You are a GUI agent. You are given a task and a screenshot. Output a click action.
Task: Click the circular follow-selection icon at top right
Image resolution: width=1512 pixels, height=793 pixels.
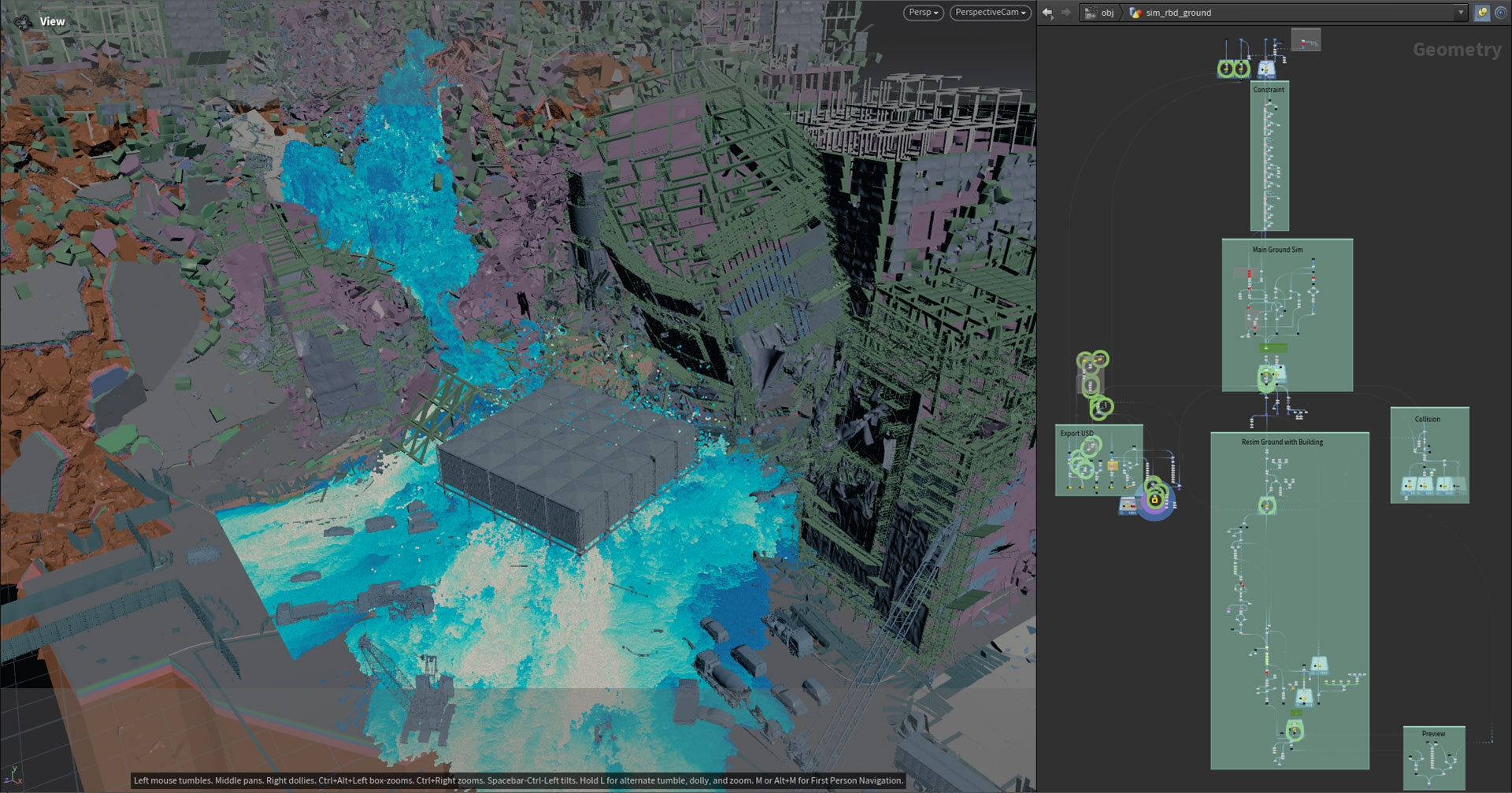(1501, 13)
